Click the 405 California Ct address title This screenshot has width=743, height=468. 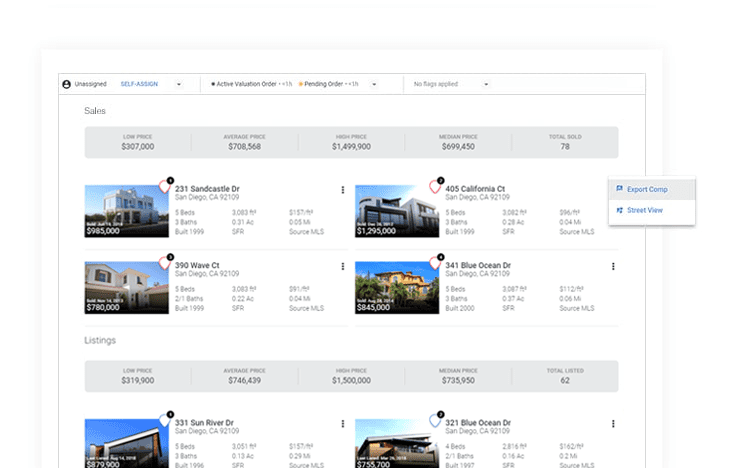coord(475,189)
